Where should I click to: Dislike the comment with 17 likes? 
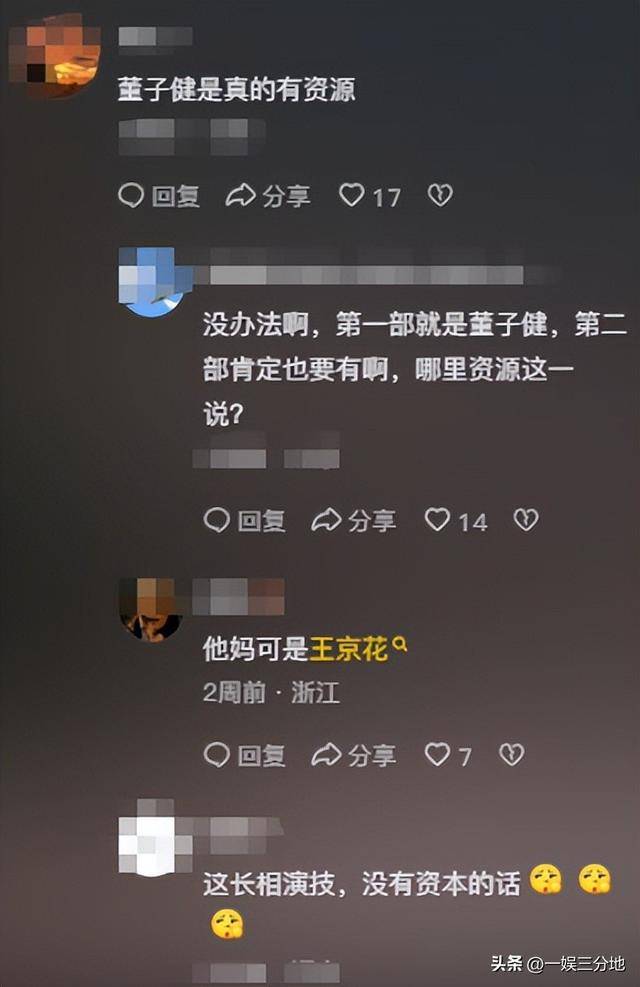pyautogui.click(x=440, y=195)
